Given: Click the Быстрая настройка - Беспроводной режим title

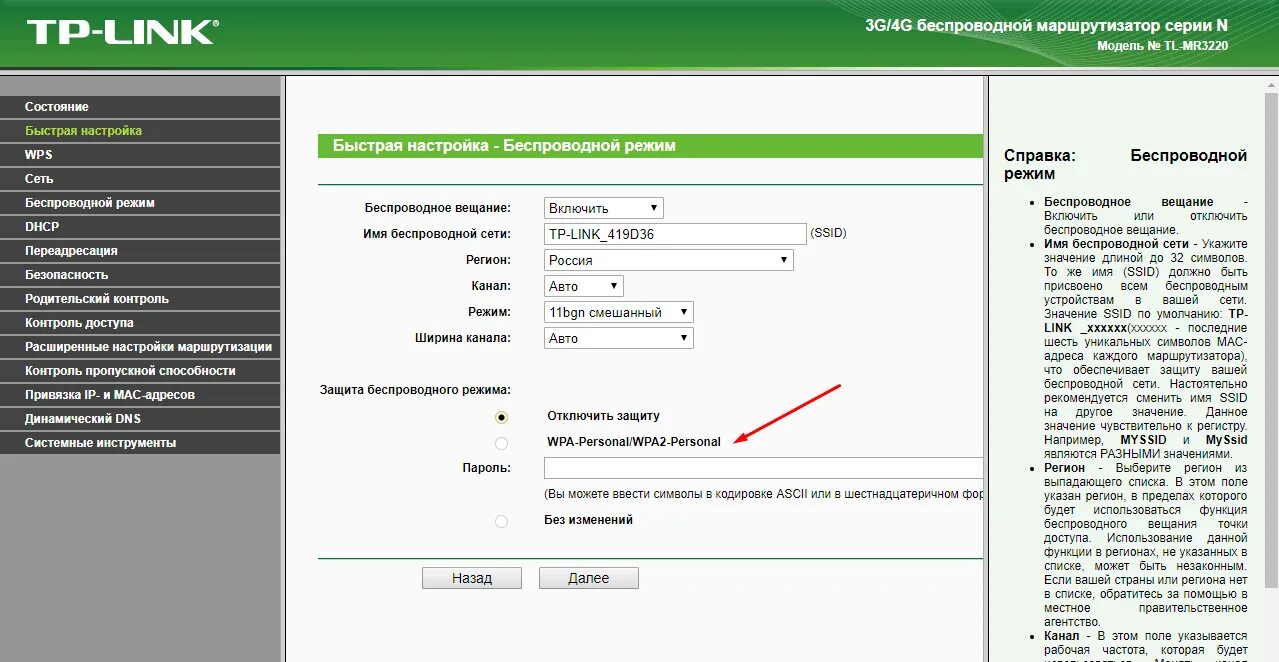Looking at the screenshot, I should 504,146.
